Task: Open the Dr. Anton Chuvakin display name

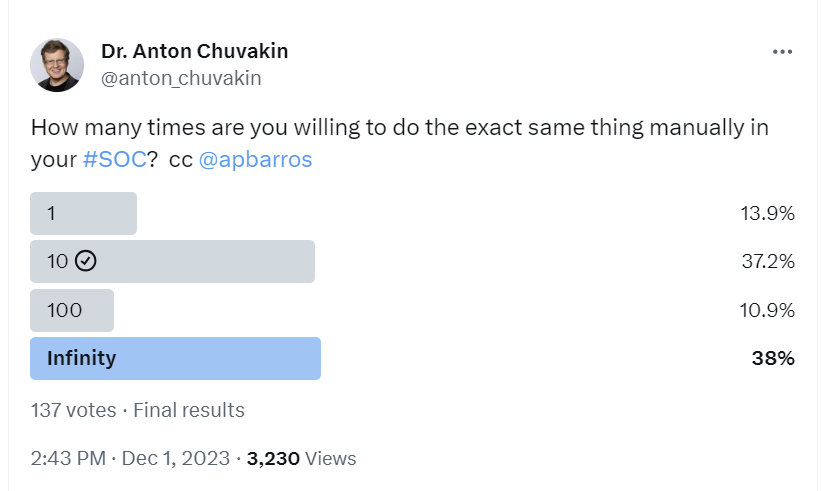Action: (x=194, y=51)
